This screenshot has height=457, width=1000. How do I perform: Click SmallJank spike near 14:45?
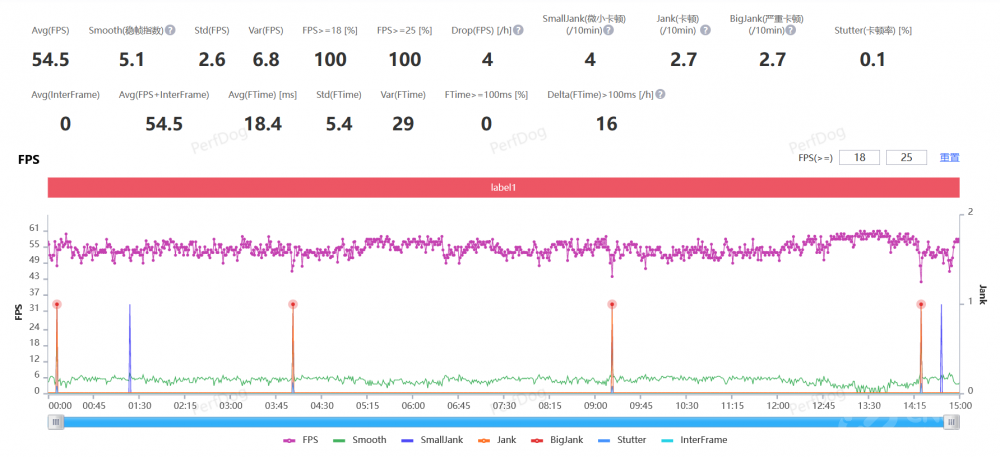[x=941, y=347]
